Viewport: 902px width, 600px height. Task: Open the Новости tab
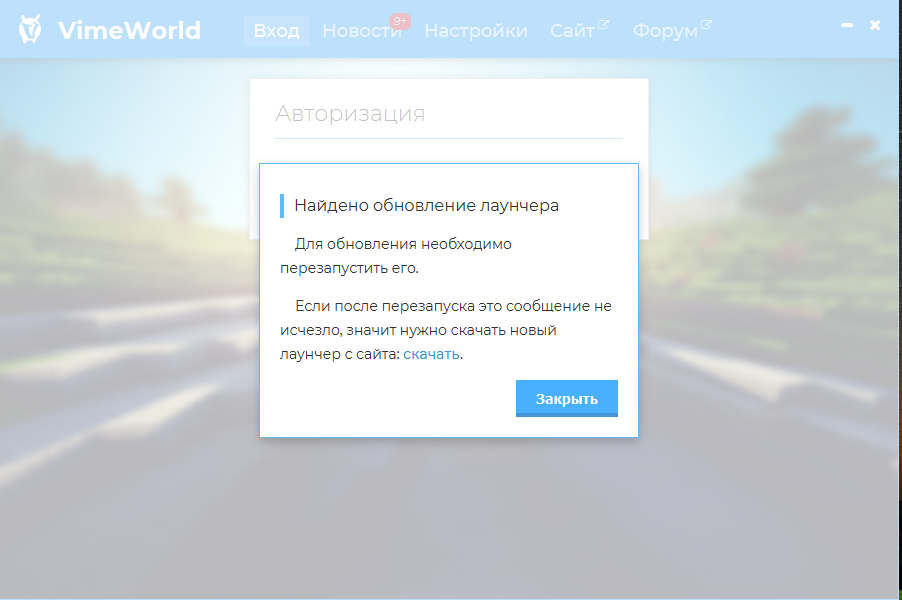point(362,30)
